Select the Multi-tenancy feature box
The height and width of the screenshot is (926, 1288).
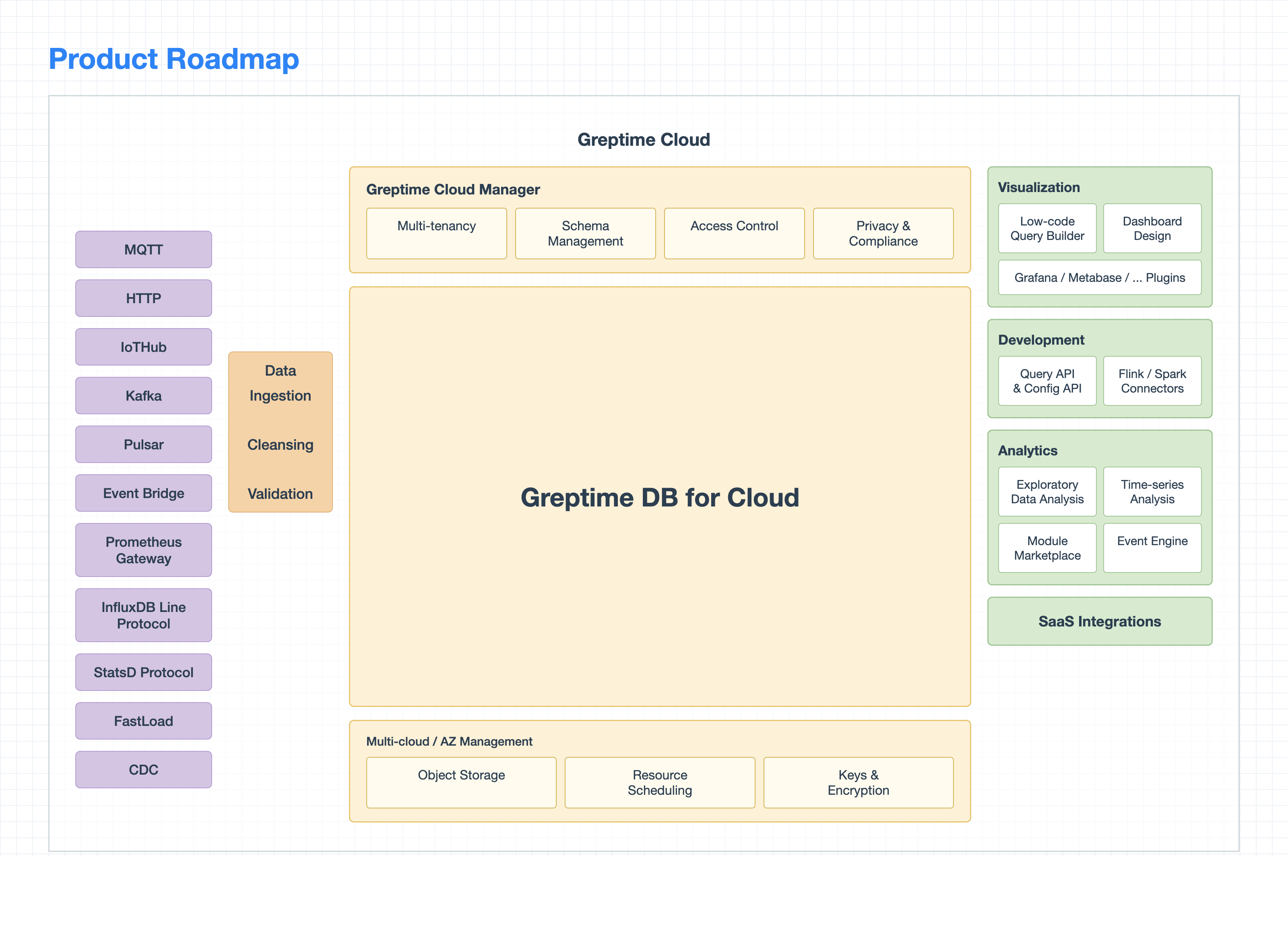point(436,233)
